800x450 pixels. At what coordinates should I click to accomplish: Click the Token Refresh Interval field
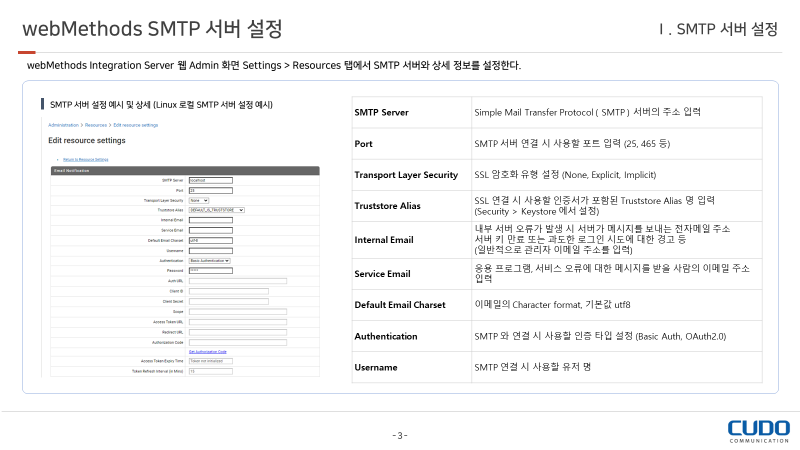click(210, 371)
